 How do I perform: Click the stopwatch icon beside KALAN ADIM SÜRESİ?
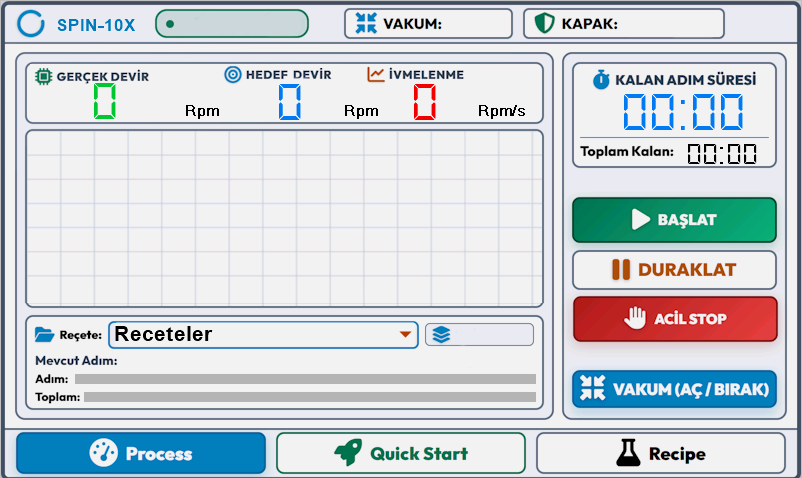[601, 80]
